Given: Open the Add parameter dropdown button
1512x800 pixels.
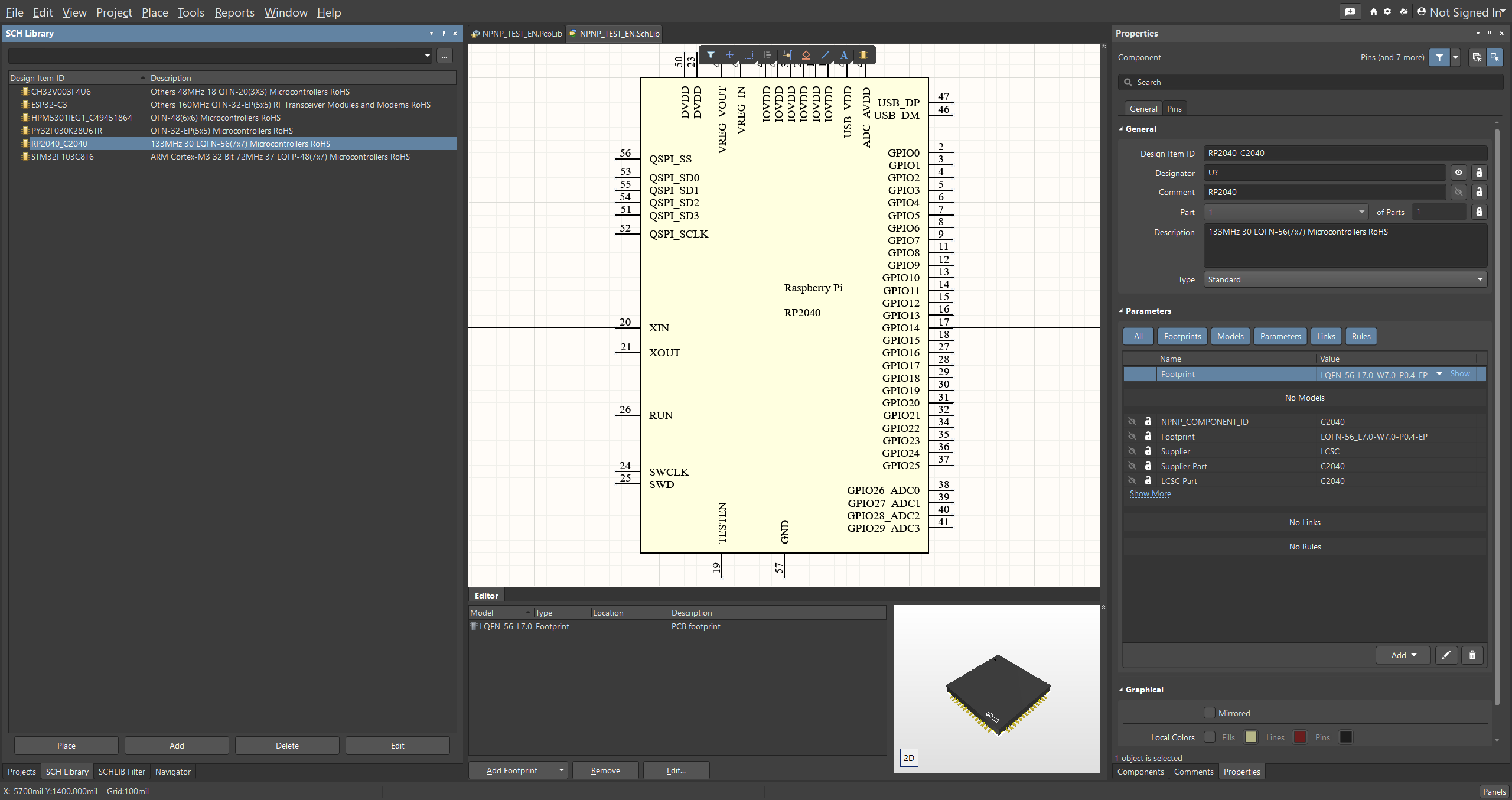Looking at the screenshot, I should click(x=1403, y=655).
